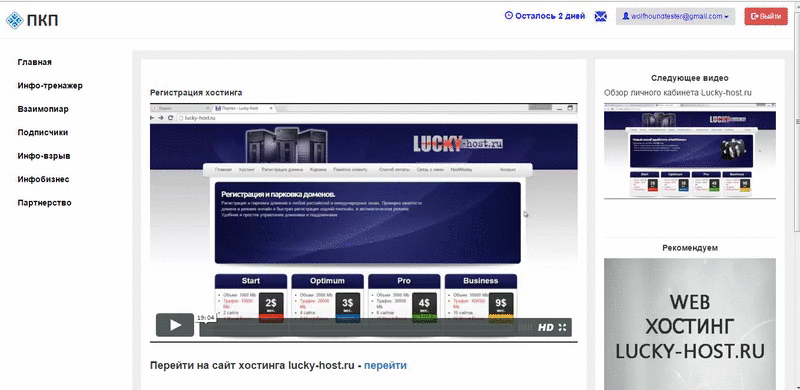The image size is (800, 390).
Task: Click the video progress bar
Action: pyautogui.click(x=357, y=328)
